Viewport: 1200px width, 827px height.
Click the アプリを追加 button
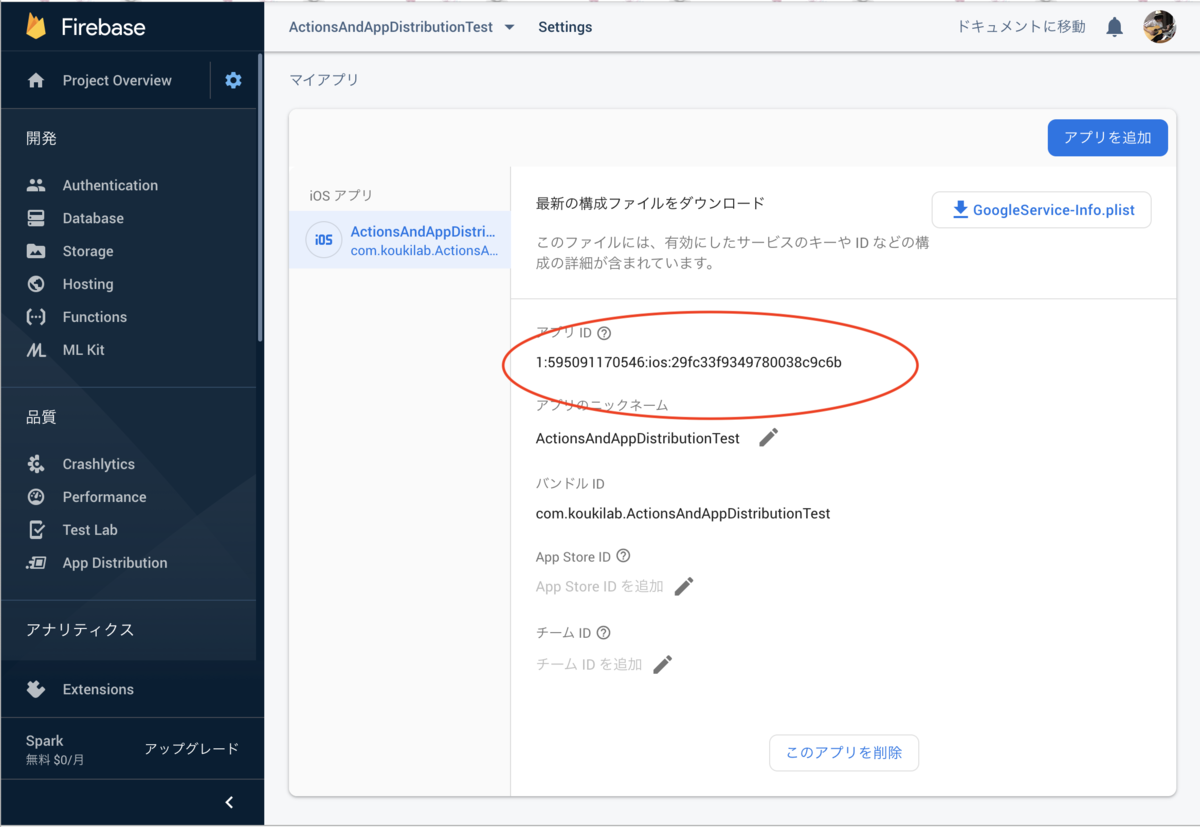pos(1107,138)
